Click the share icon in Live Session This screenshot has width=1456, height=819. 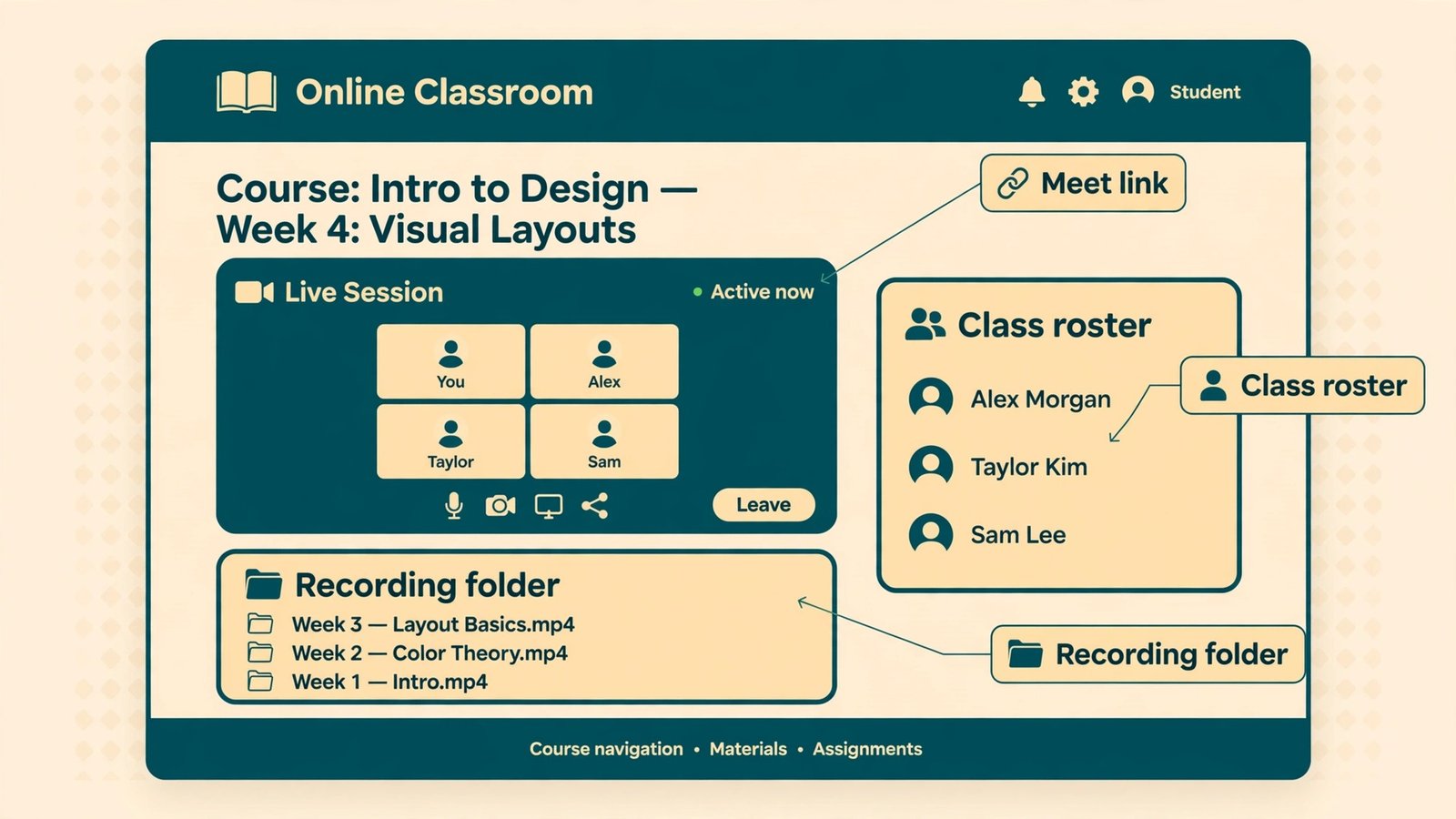click(x=594, y=506)
